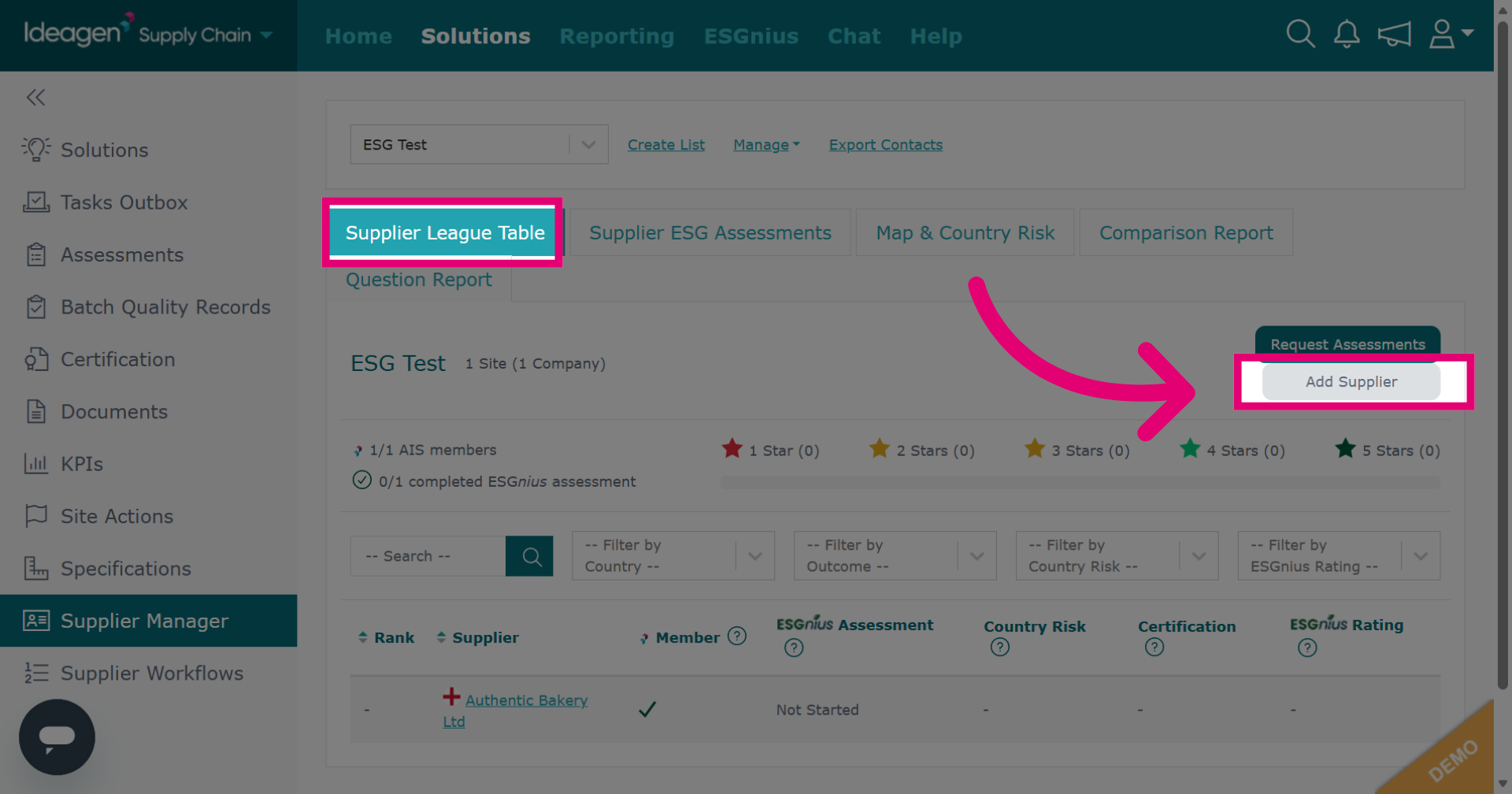1512x794 pixels.
Task: Click the Add Supplier button
Action: point(1351,381)
